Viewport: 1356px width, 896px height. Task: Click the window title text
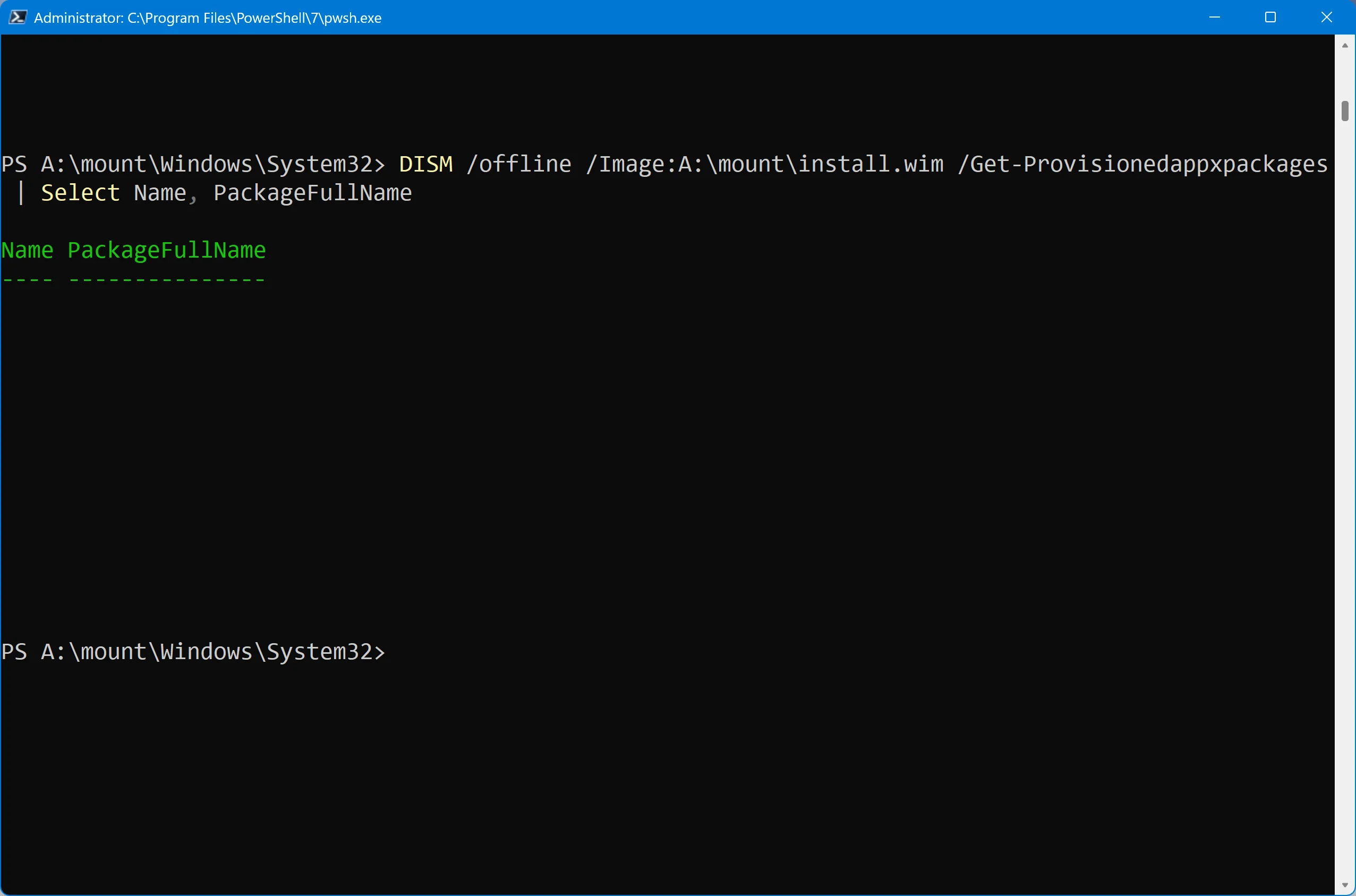pos(208,18)
